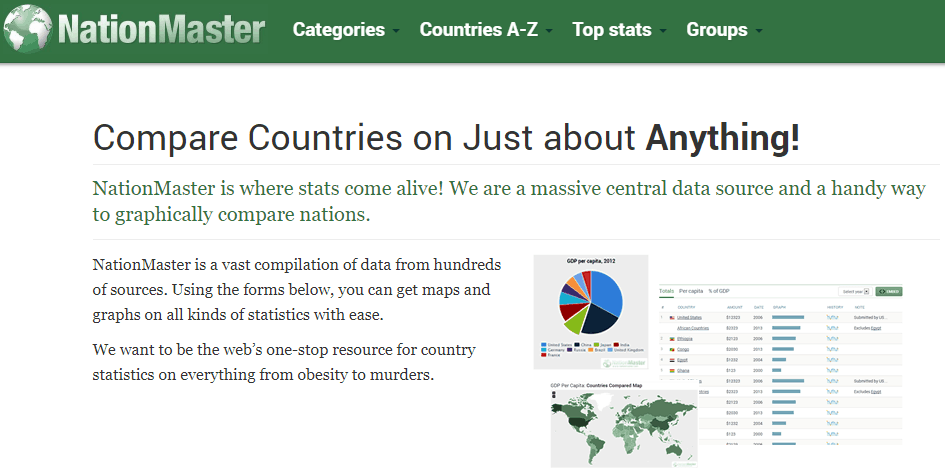This screenshot has width=945, height=474.
Task: Click the 'Compare Countries on Just about Anything!' heading
Action: (x=446, y=137)
